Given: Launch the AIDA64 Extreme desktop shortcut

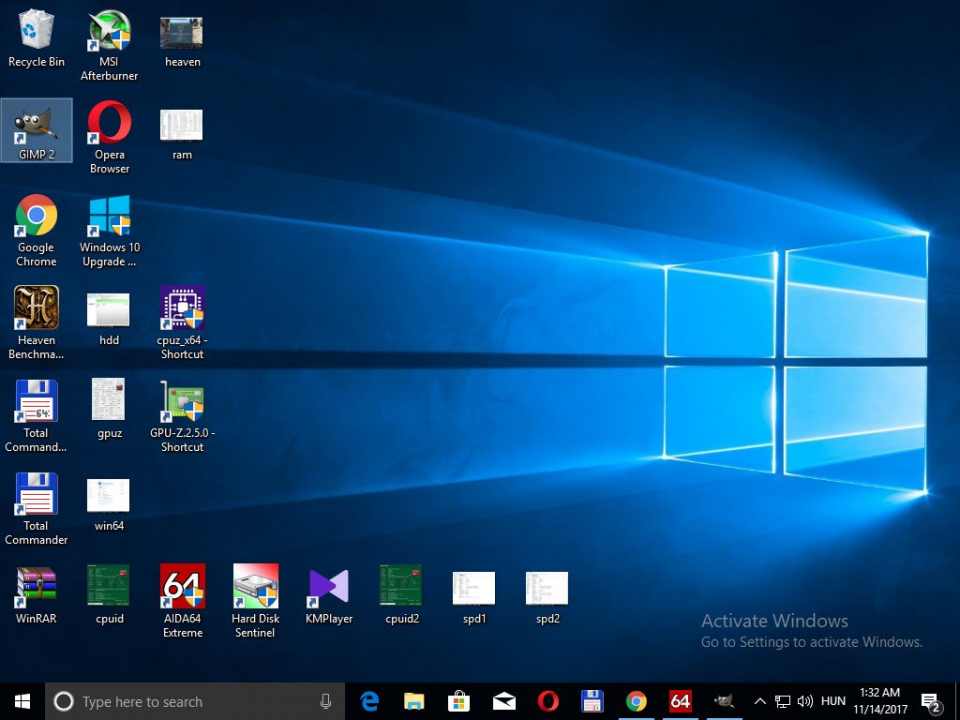Looking at the screenshot, I should click(182, 601).
